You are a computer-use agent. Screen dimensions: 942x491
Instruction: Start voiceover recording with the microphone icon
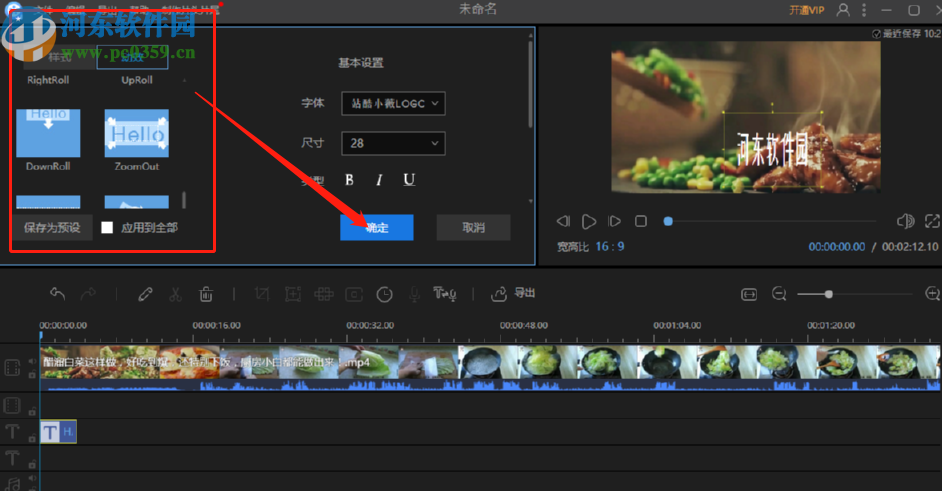tap(415, 294)
